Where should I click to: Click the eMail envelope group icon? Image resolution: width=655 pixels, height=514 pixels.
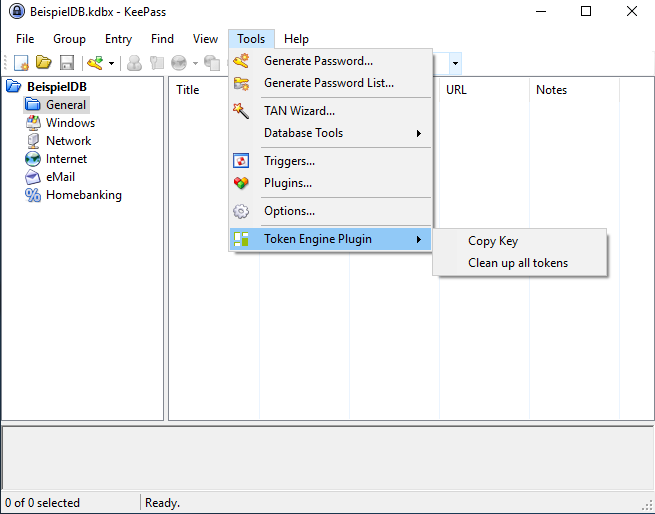tap(33, 177)
